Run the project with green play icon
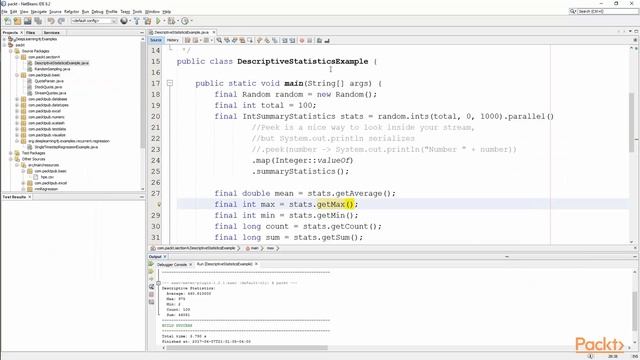The height and width of the screenshot is (360, 640). click(x=158, y=21)
